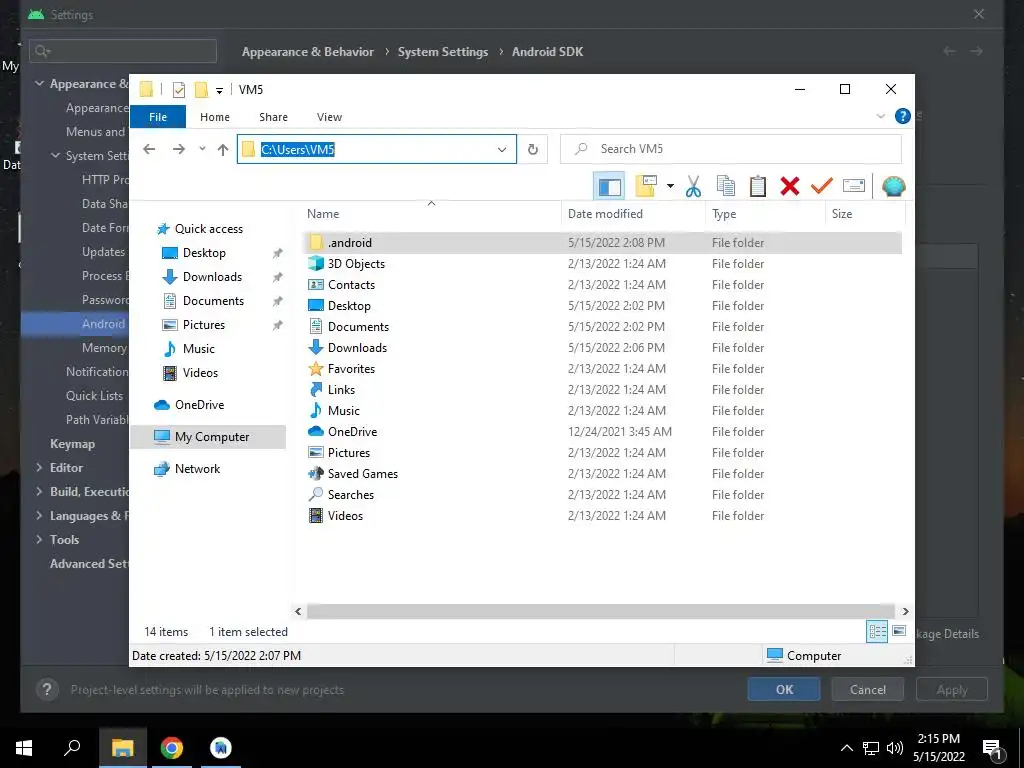This screenshot has width=1024, height=768.
Task: Open the dropdown arrow beside New folder icon
Action: click(670, 186)
